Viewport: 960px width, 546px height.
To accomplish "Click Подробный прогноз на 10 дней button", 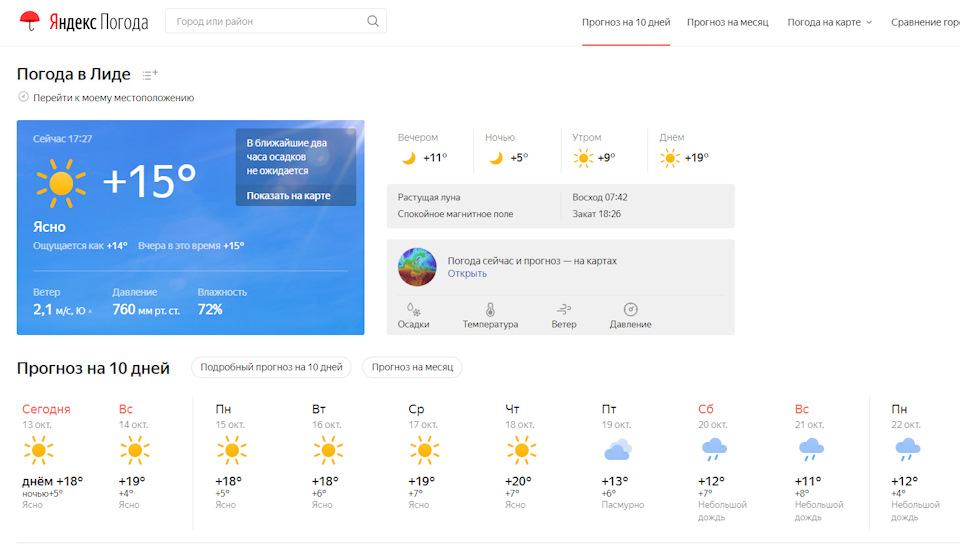I will tap(271, 367).
